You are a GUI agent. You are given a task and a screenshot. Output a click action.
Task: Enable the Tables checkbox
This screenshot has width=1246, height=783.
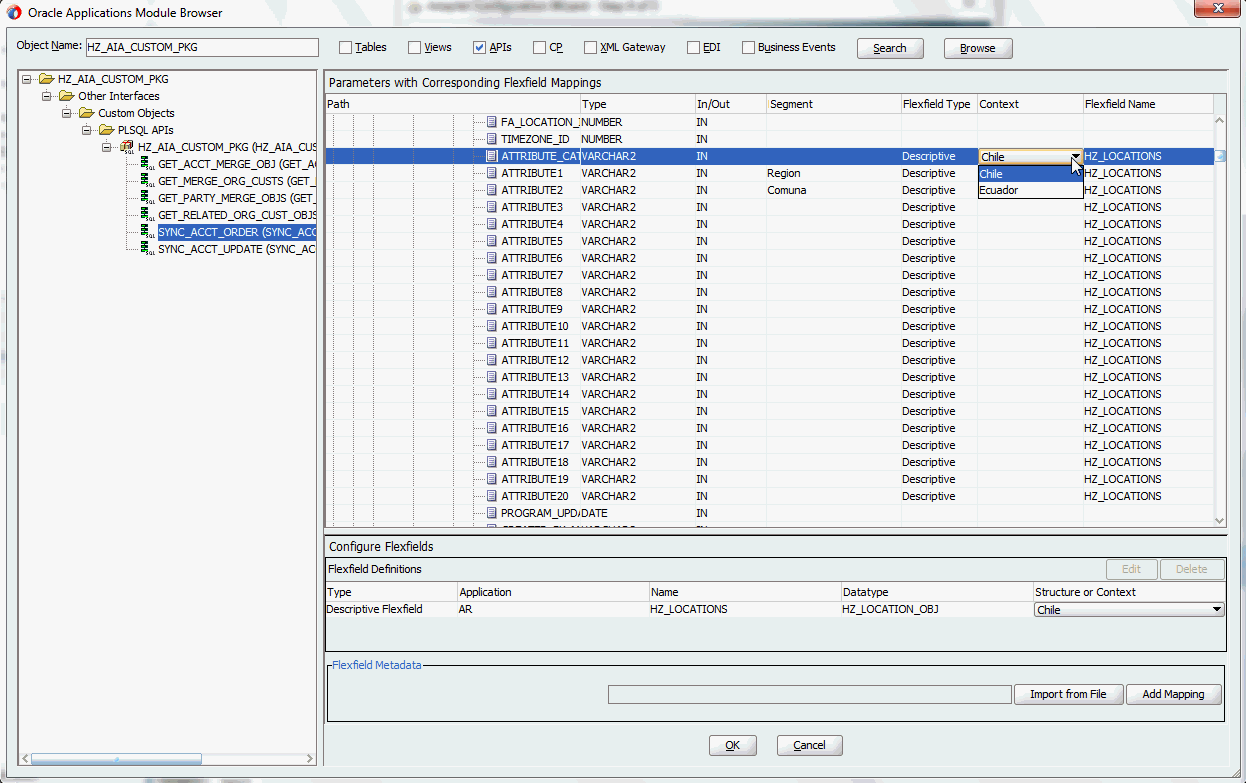(x=345, y=47)
